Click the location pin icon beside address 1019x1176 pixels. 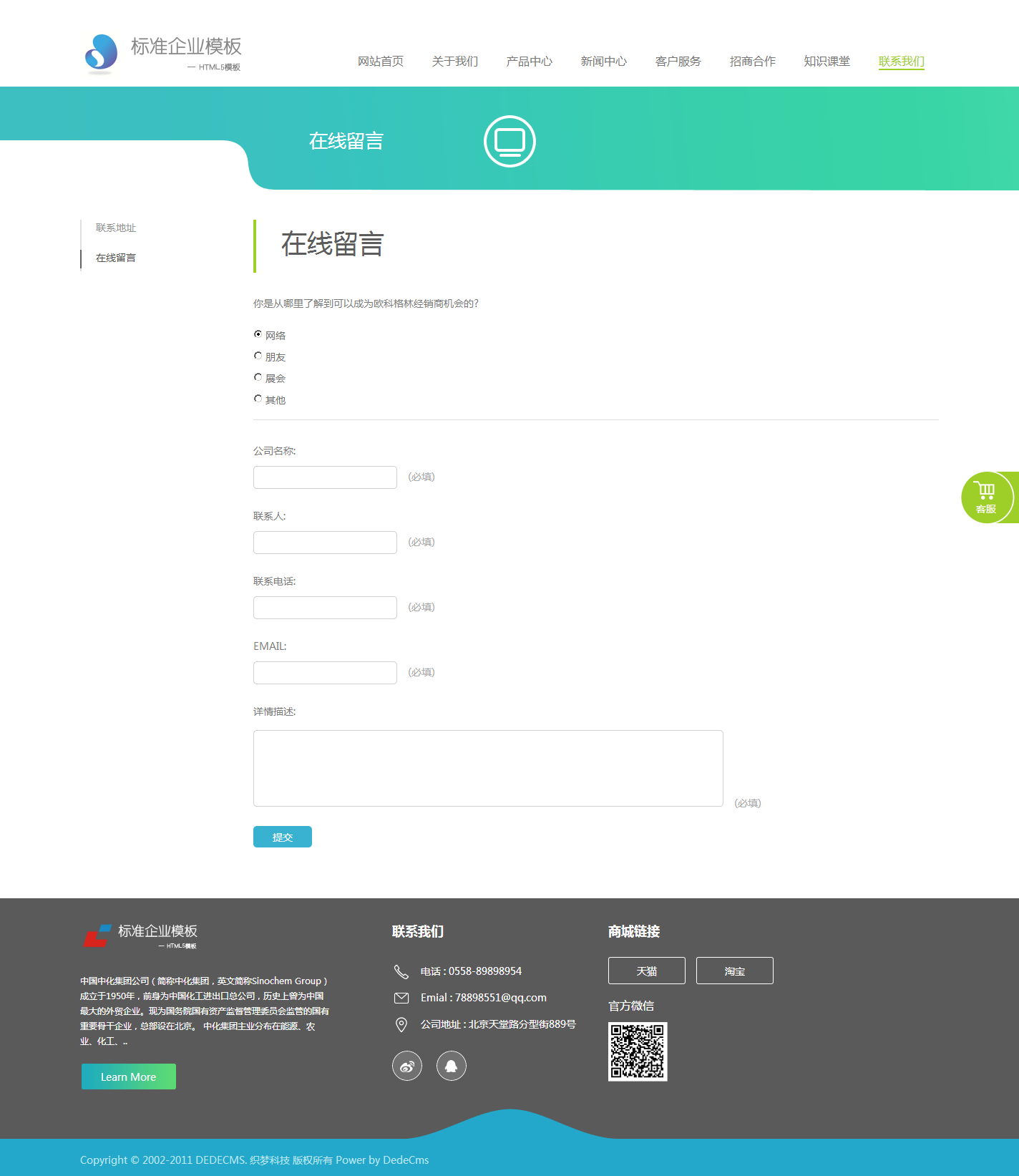click(x=401, y=1025)
